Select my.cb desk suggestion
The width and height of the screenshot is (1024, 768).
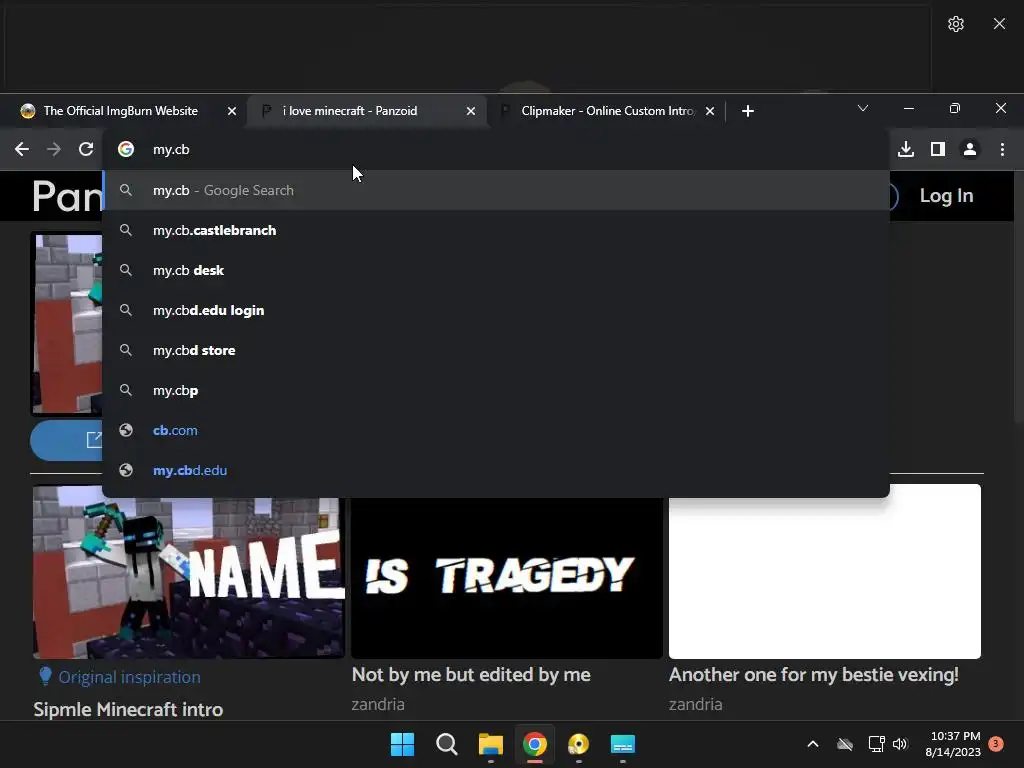tap(496, 270)
